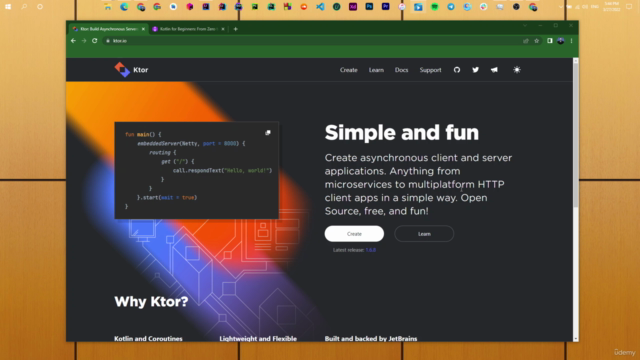Open the Chrome side panel icon
This screenshot has width=640, height=360.
coord(550,41)
